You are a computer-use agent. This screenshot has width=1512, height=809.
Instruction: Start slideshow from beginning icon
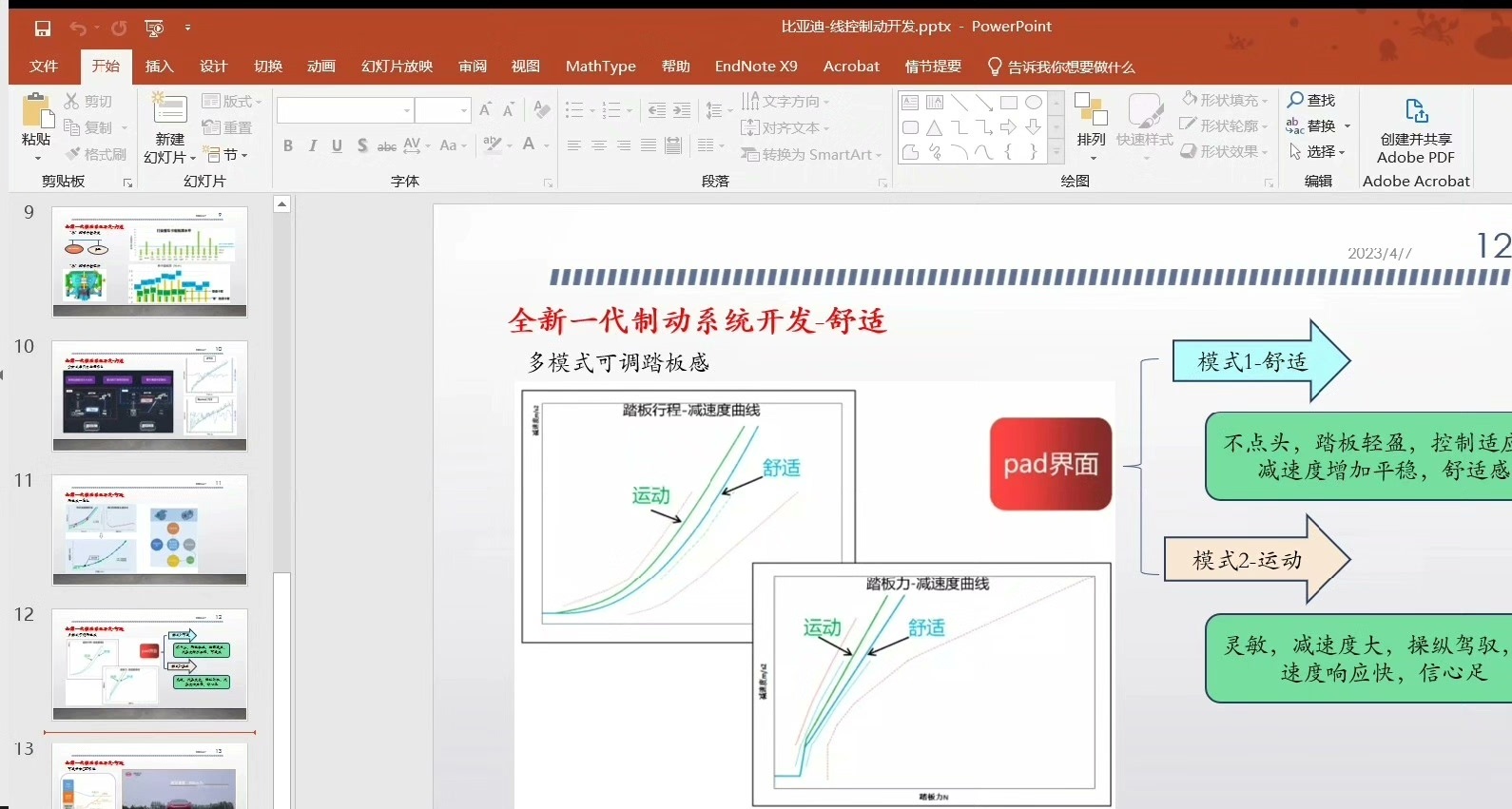154,29
